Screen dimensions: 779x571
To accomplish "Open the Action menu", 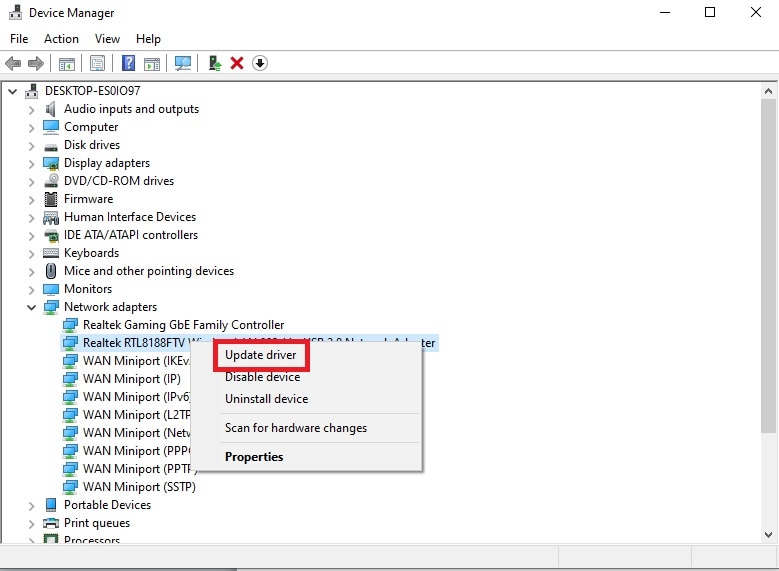I will (x=61, y=39).
